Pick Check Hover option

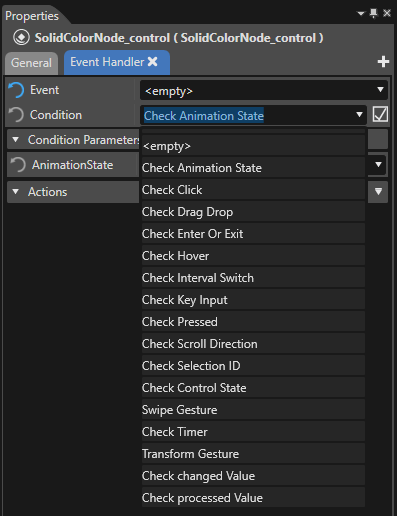point(253,256)
